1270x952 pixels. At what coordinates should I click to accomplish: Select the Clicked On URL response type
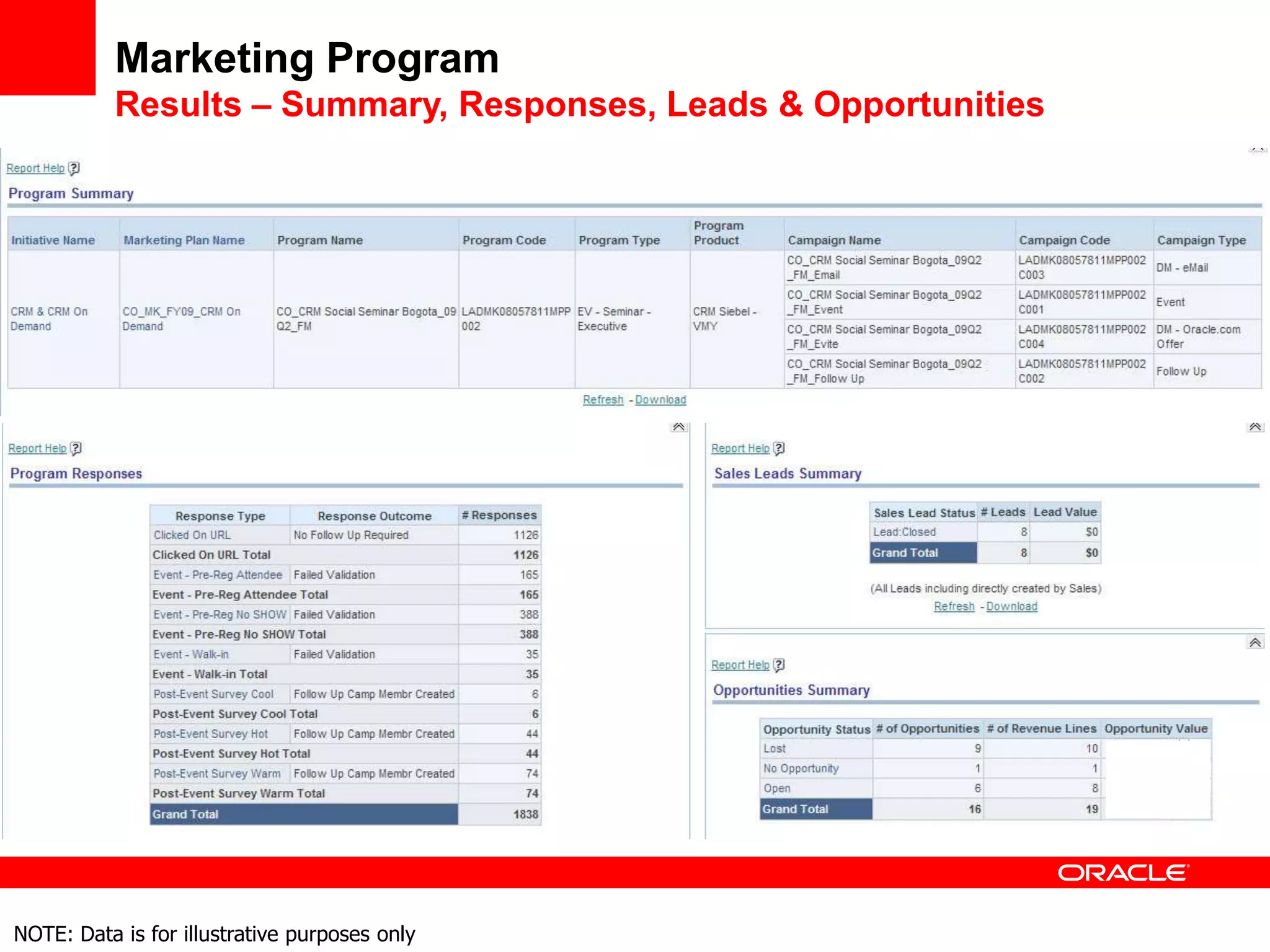click(x=192, y=535)
